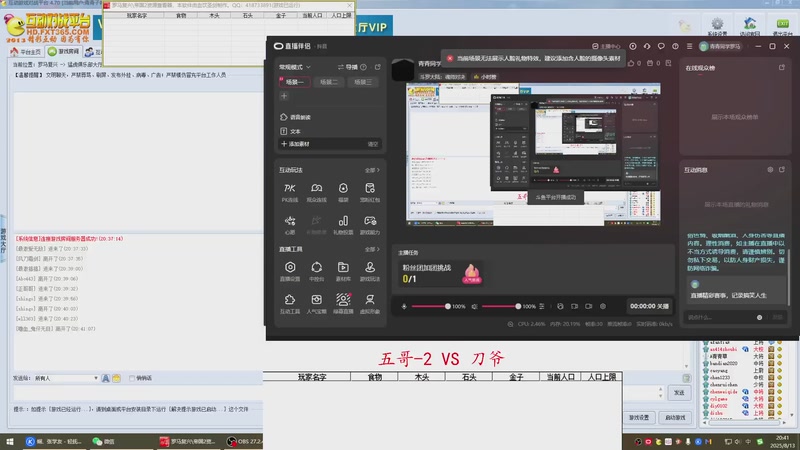Screen dimensions: 800x450
Task: Open the 礼物投票 gift vote icon
Action: (343, 225)
